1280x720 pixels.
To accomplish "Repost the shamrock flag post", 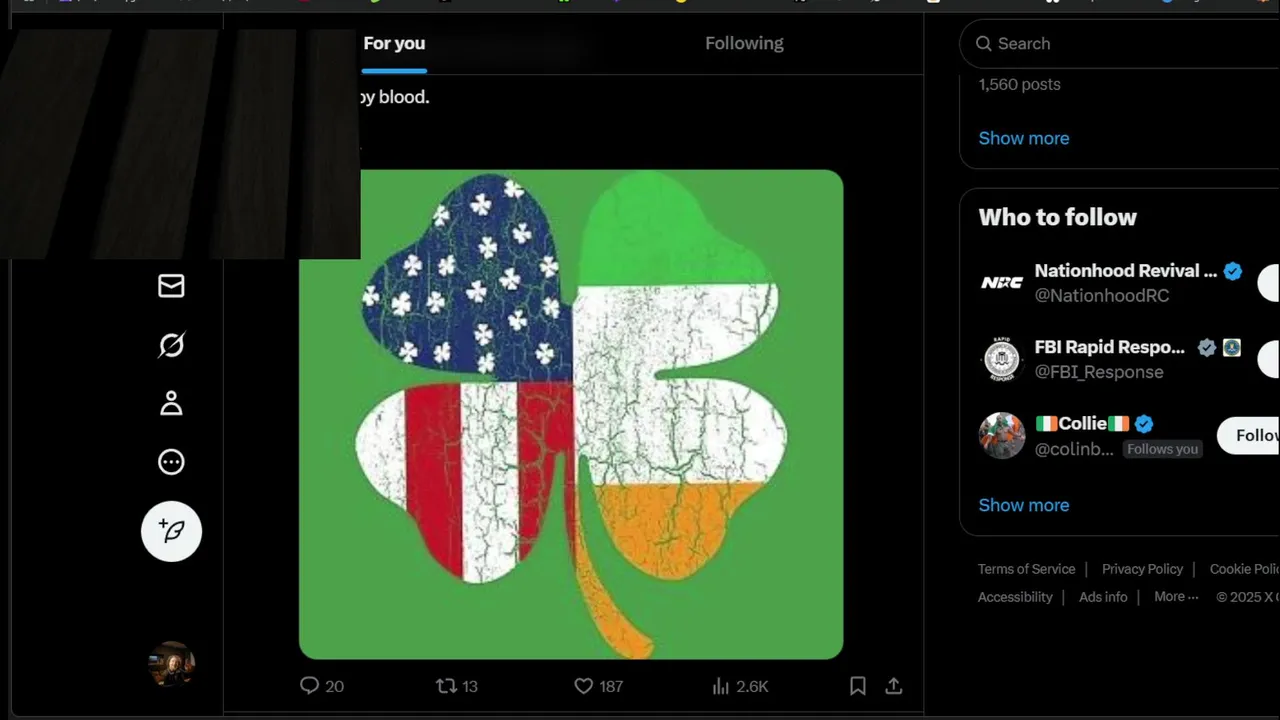I will tap(446, 686).
